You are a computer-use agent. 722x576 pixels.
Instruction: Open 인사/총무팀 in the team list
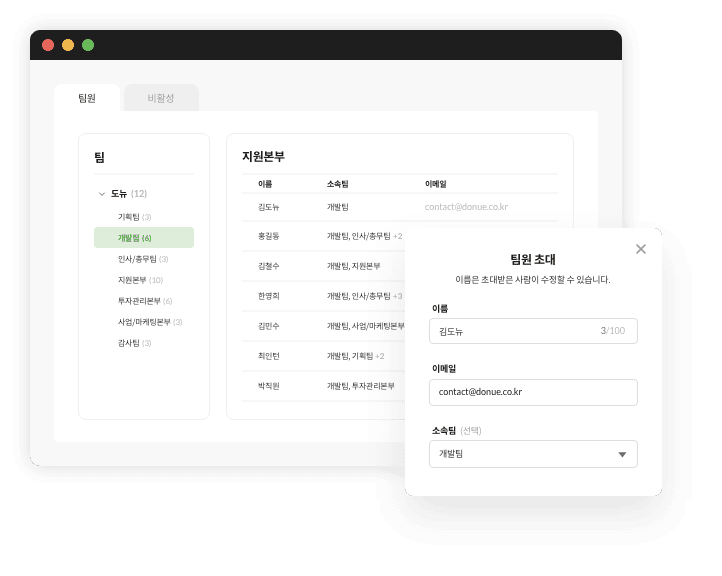click(x=142, y=259)
